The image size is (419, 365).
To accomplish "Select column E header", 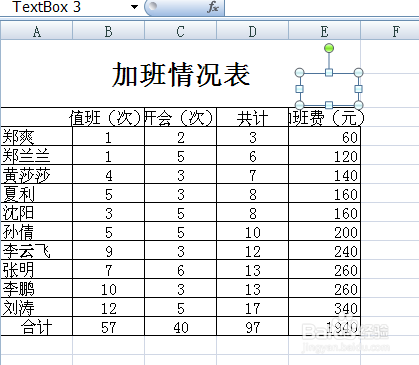I will coord(324,32).
